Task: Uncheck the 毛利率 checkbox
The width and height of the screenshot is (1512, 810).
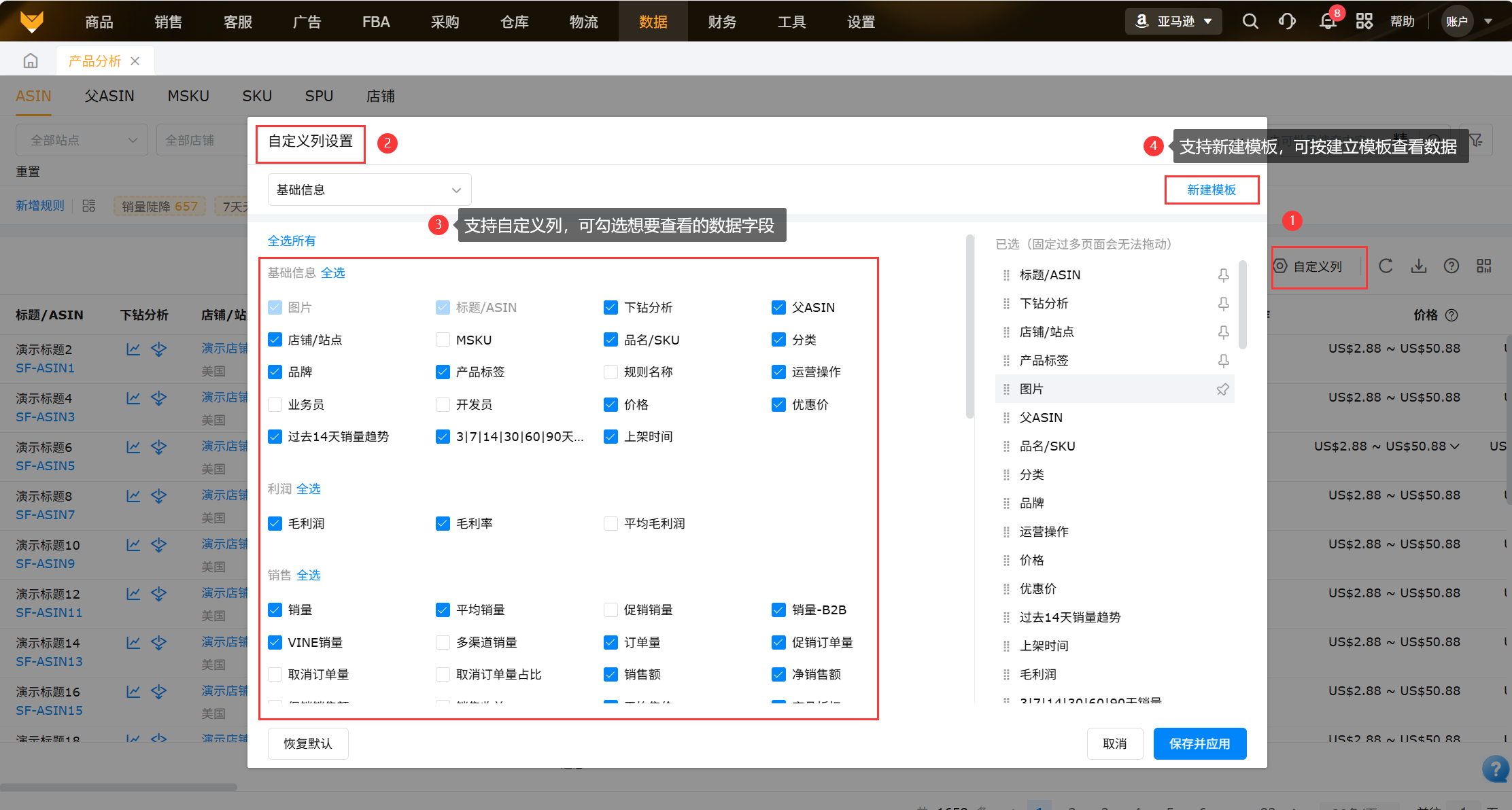Action: 443,523
